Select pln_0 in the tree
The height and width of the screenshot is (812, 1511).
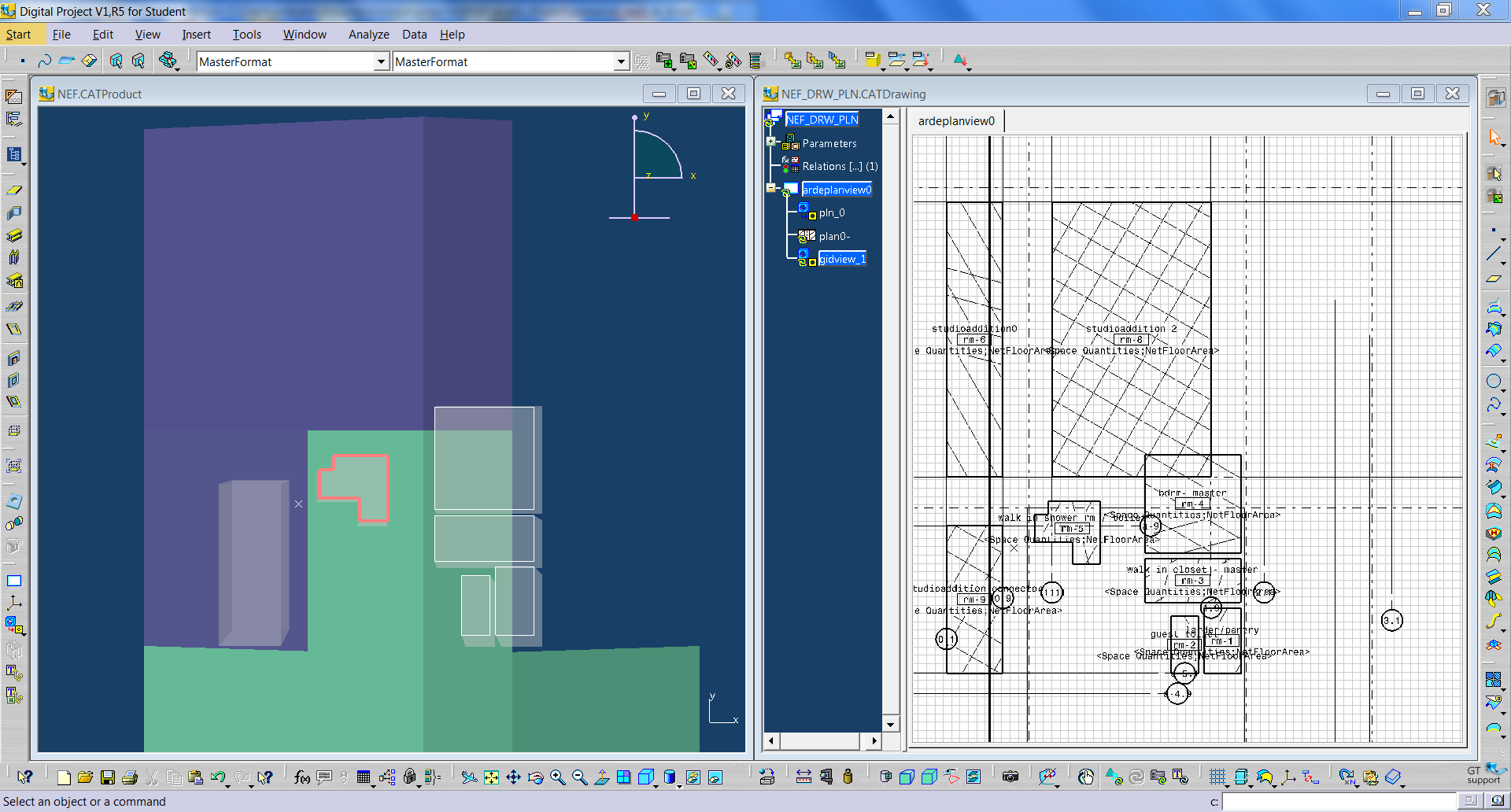click(832, 212)
